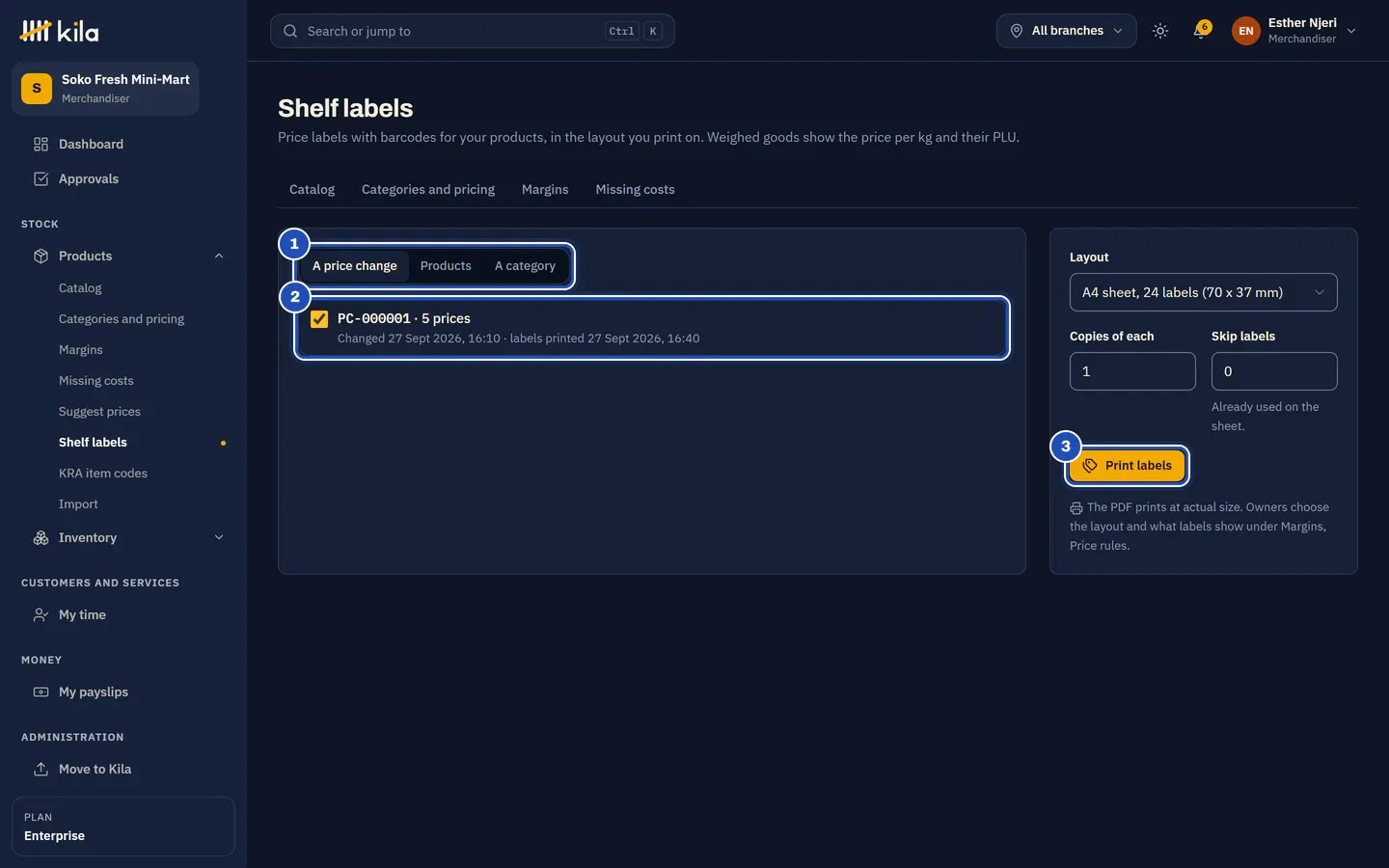
Task: Uncheck the PC-000001 price change checkbox
Action: (319, 319)
